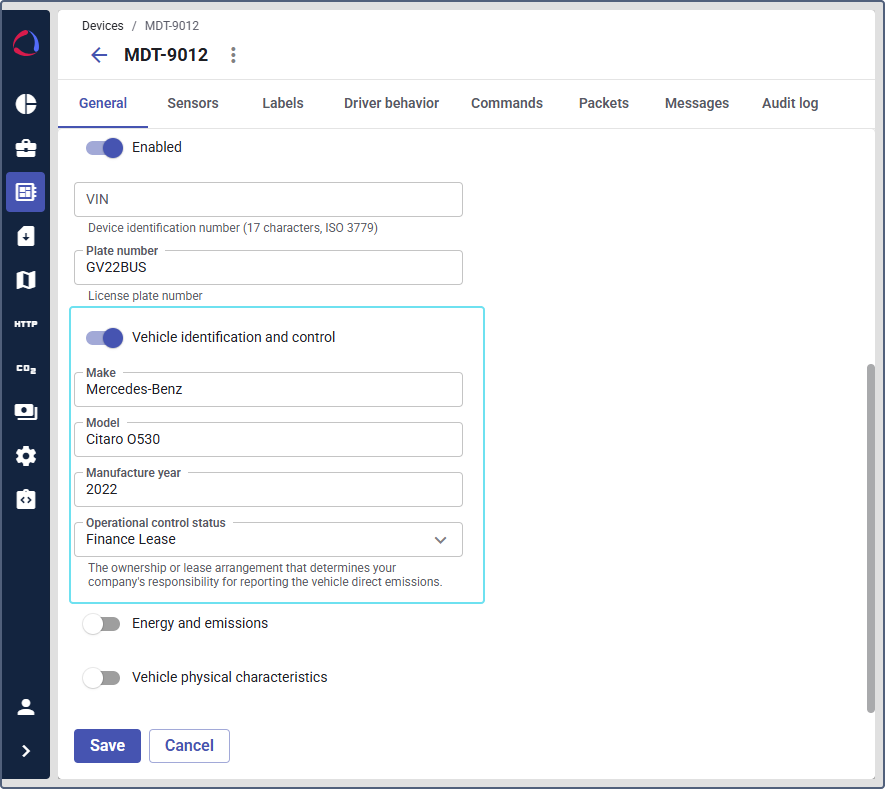Switch to the Sensors tab
Viewport: 885px width, 789px height.
tap(193, 103)
